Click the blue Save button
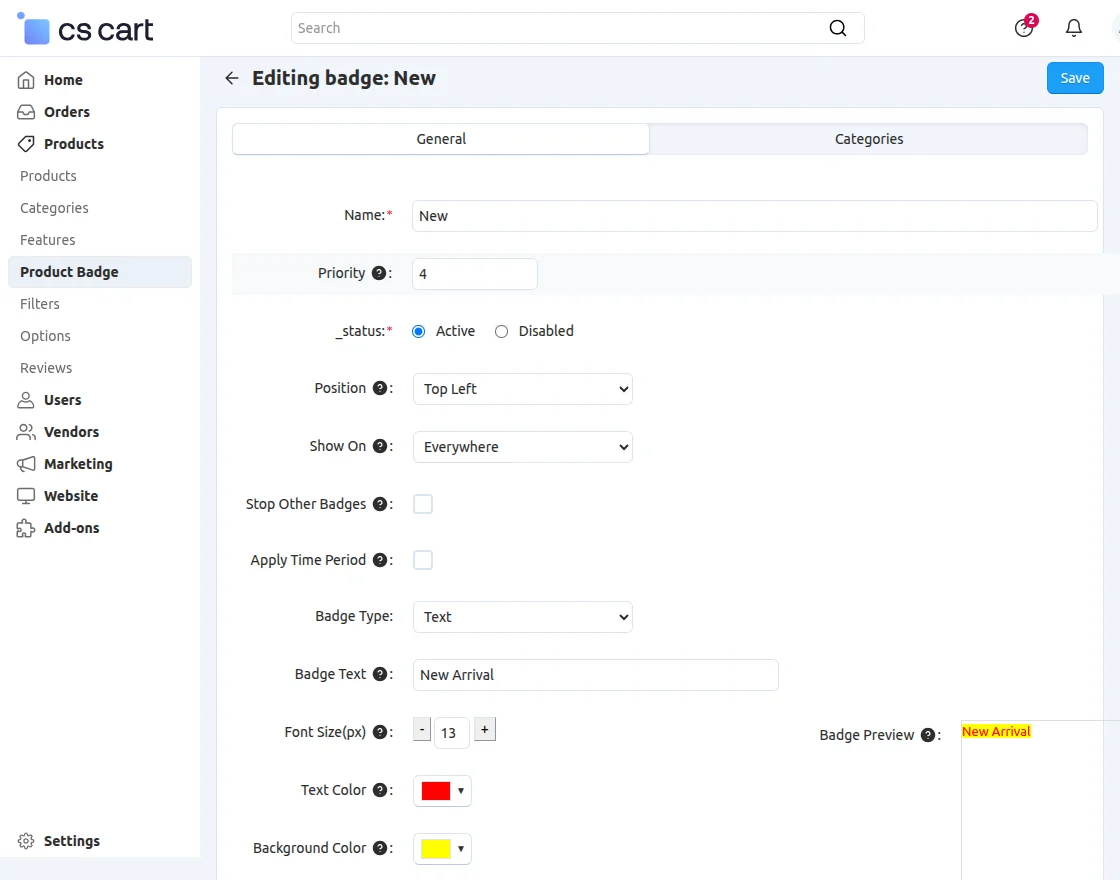Image resolution: width=1120 pixels, height=880 pixels. point(1075,78)
